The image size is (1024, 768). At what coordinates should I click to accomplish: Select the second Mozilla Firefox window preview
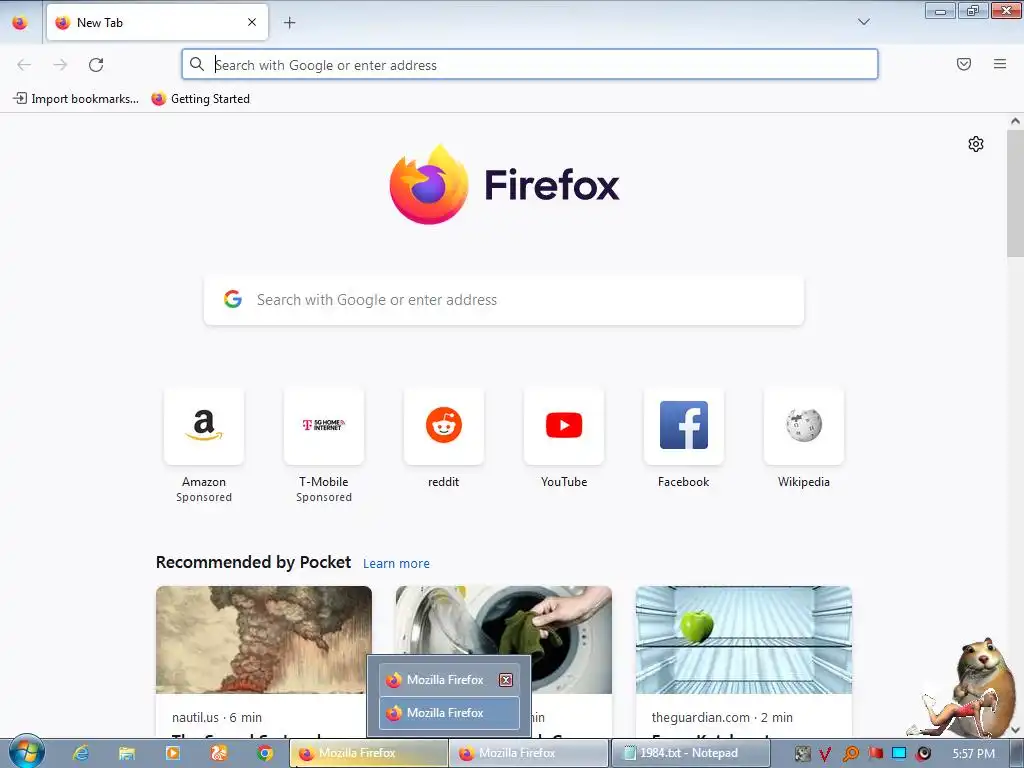449,712
